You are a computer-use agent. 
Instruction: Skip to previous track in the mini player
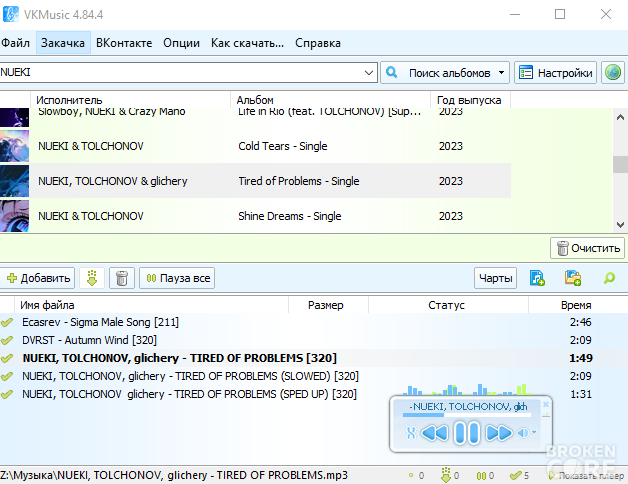click(x=435, y=433)
